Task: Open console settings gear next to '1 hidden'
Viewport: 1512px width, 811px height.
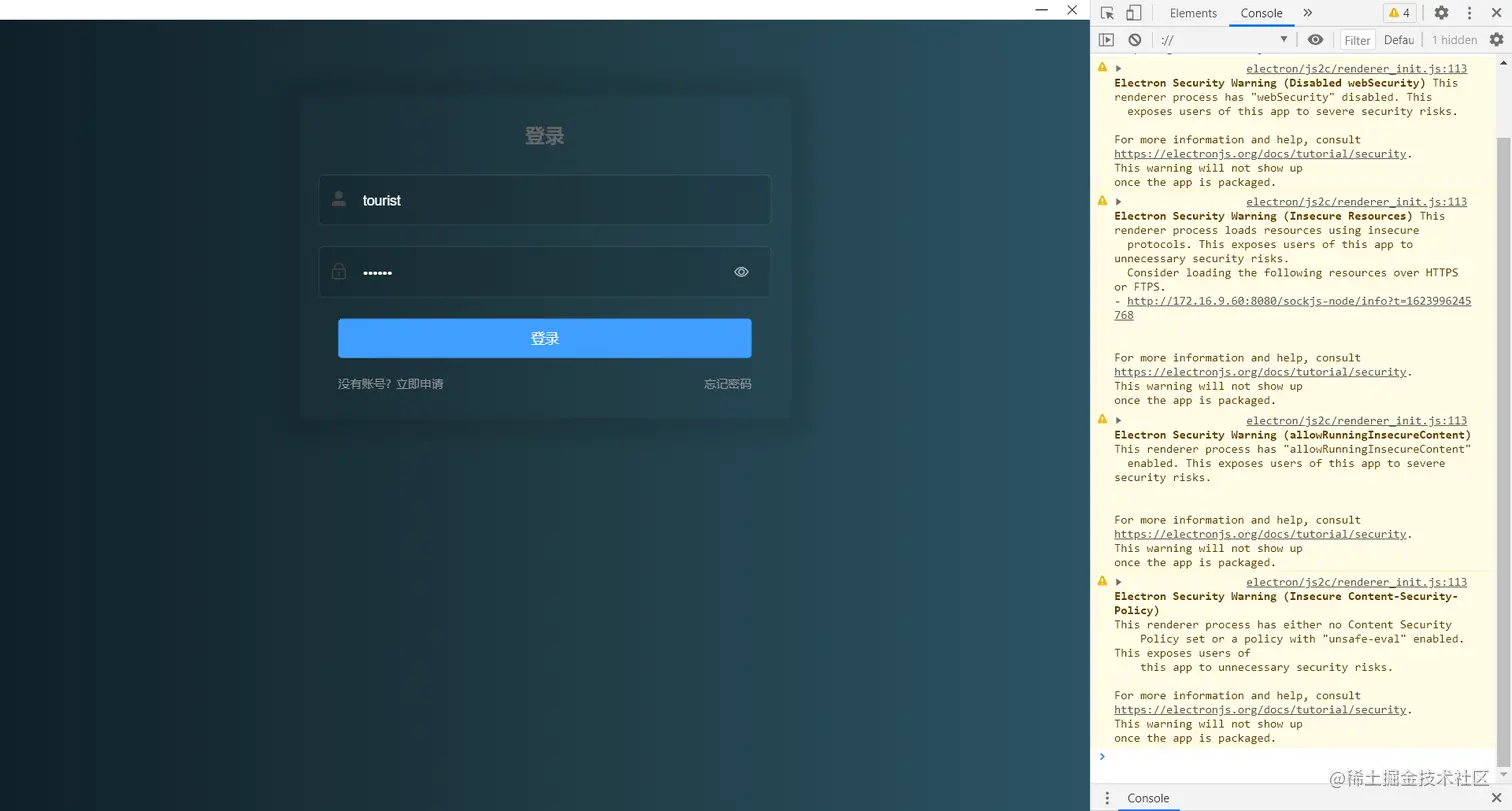Action: pyautogui.click(x=1496, y=40)
